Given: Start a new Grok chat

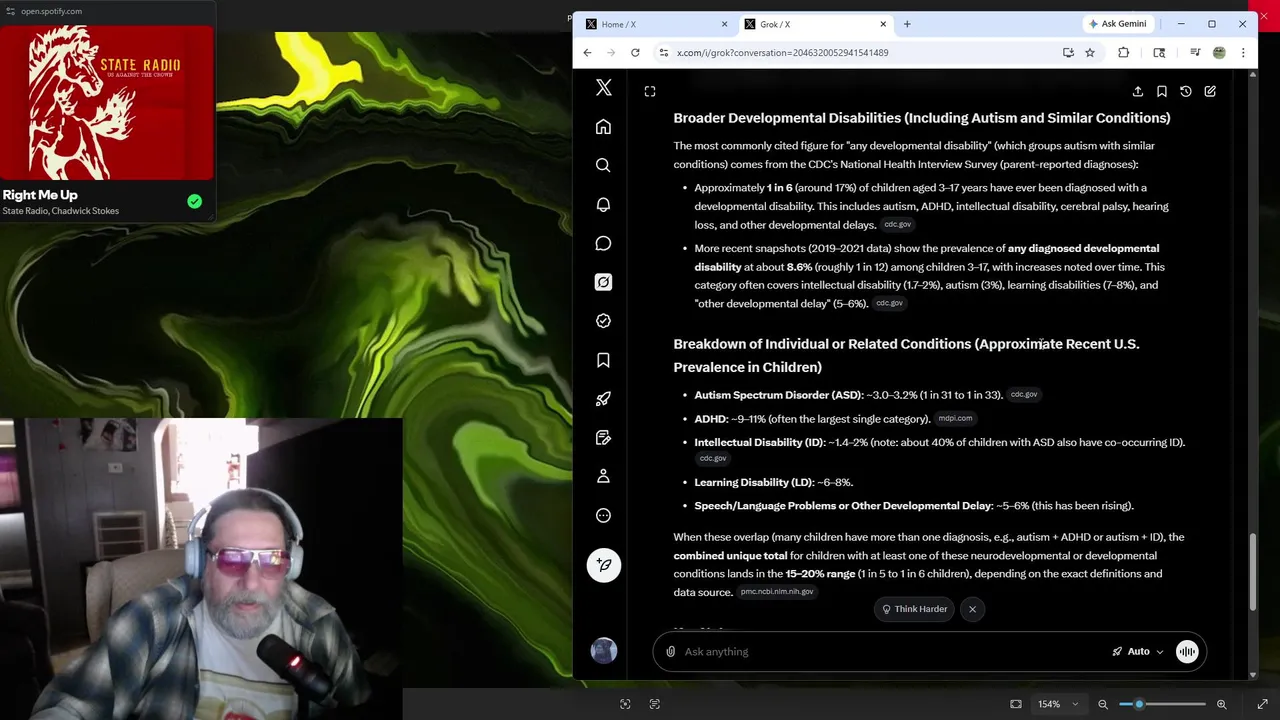Looking at the screenshot, I should click(1210, 91).
